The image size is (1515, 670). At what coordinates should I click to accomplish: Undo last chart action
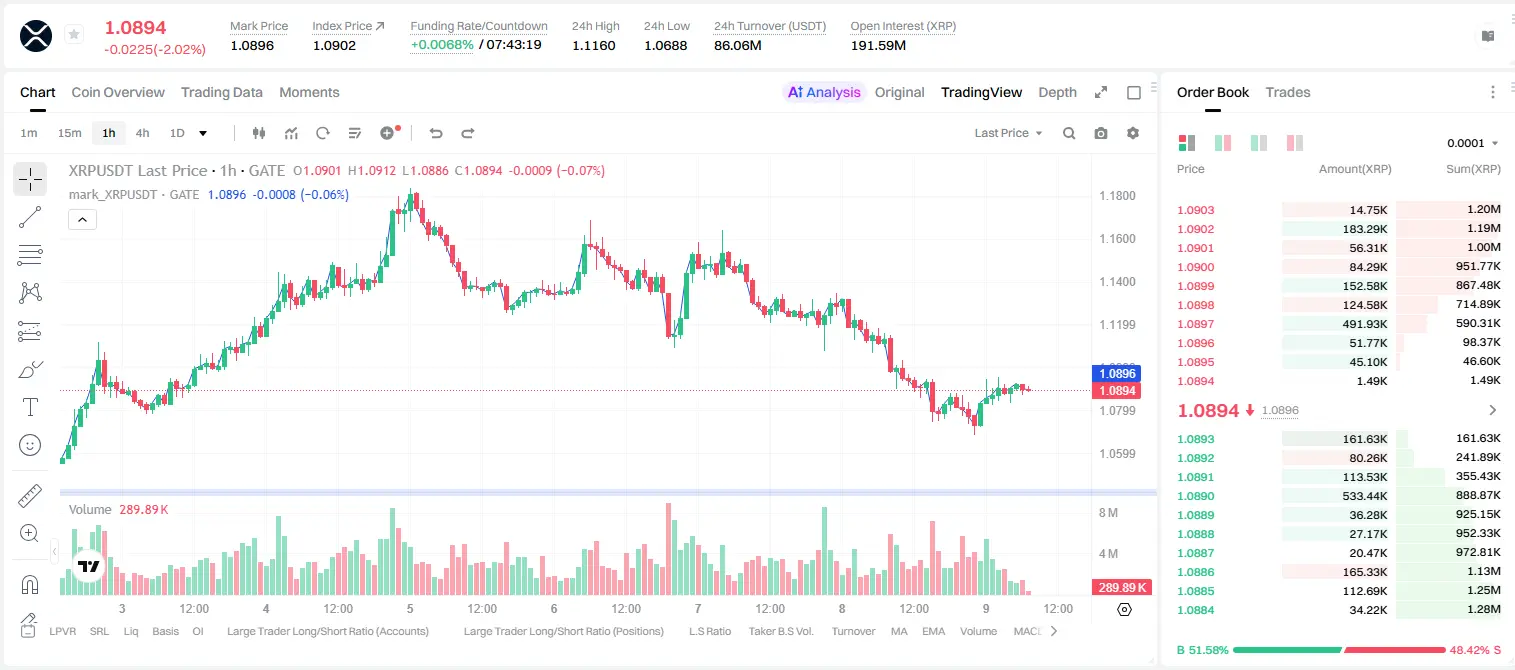coord(436,133)
